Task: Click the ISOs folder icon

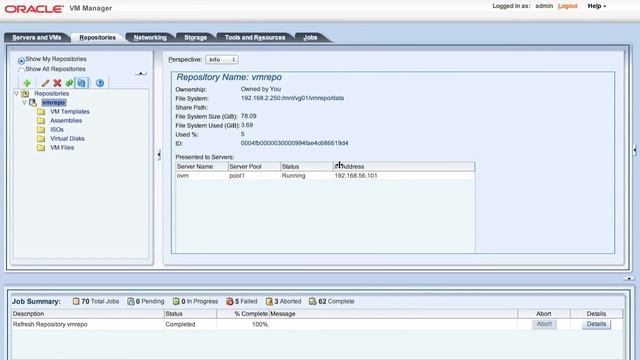Action: [41, 129]
